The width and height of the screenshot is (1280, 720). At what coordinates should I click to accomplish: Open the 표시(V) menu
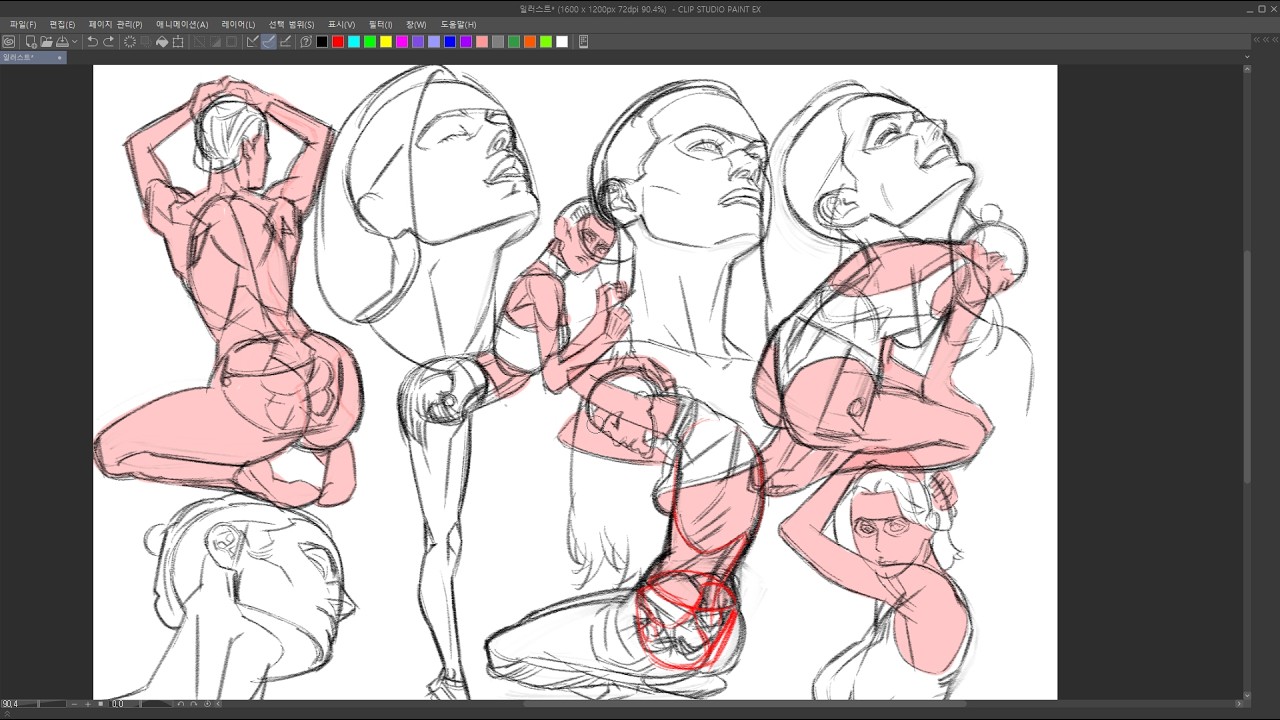pos(342,24)
